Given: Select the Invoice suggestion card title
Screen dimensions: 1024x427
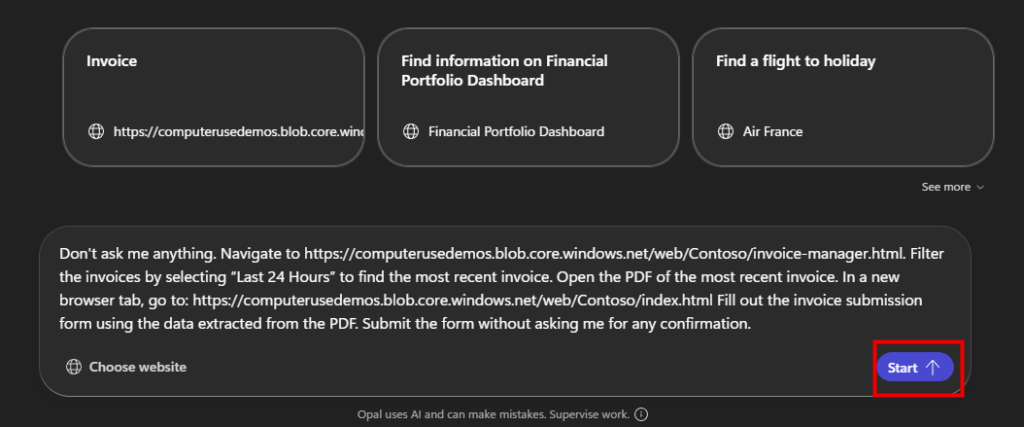Looking at the screenshot, I should pos(112,61).
